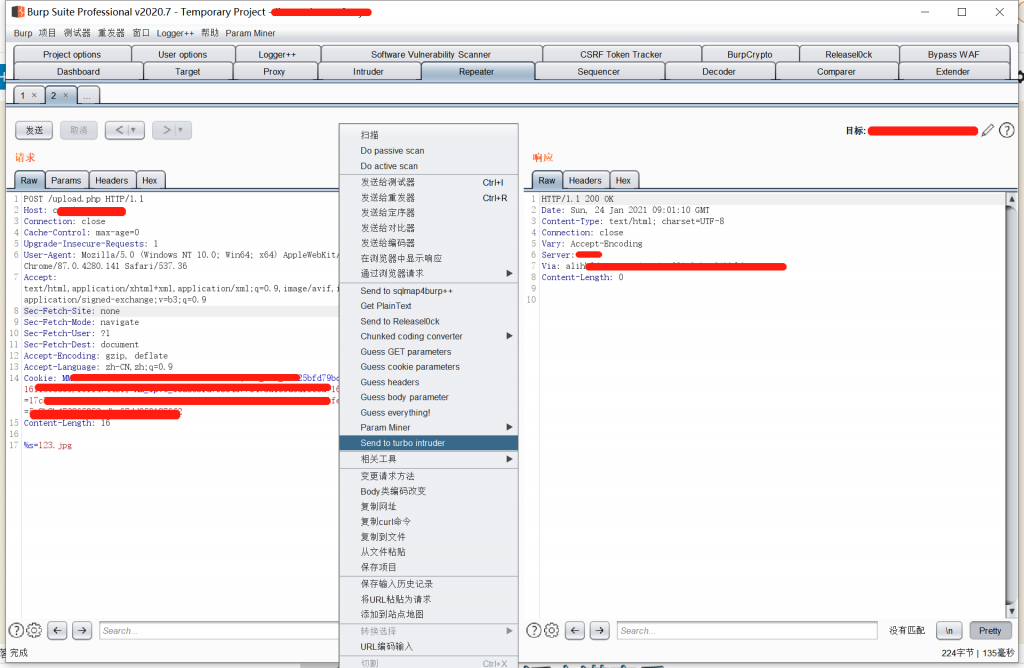Screen dimensions: 1024x668
Task: Switch to Repeater tab 1
Action: coord(24,95)
